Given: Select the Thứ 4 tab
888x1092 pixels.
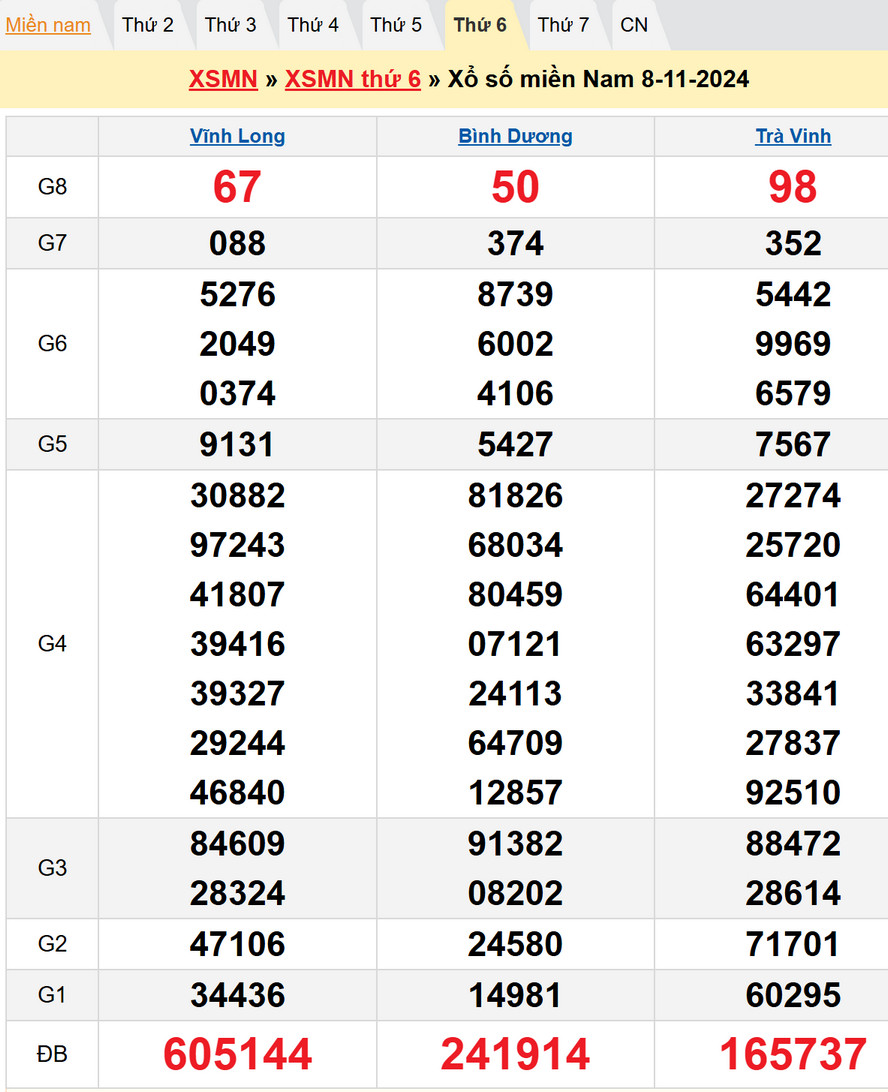Looking at the screenshot, I should [x=313, y=25].
